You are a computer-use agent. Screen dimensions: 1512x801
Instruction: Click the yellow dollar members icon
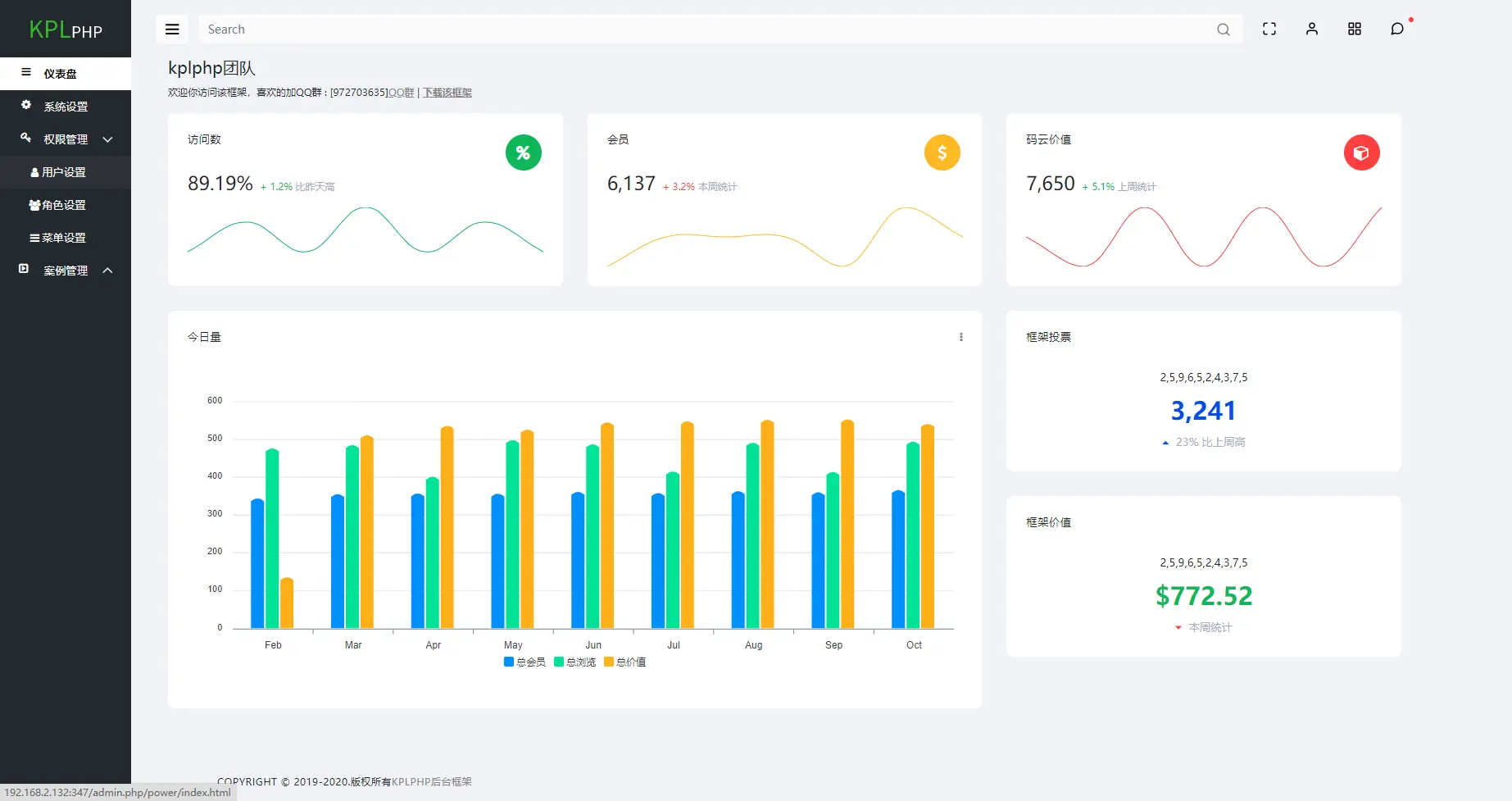click(x=942, y=152)
